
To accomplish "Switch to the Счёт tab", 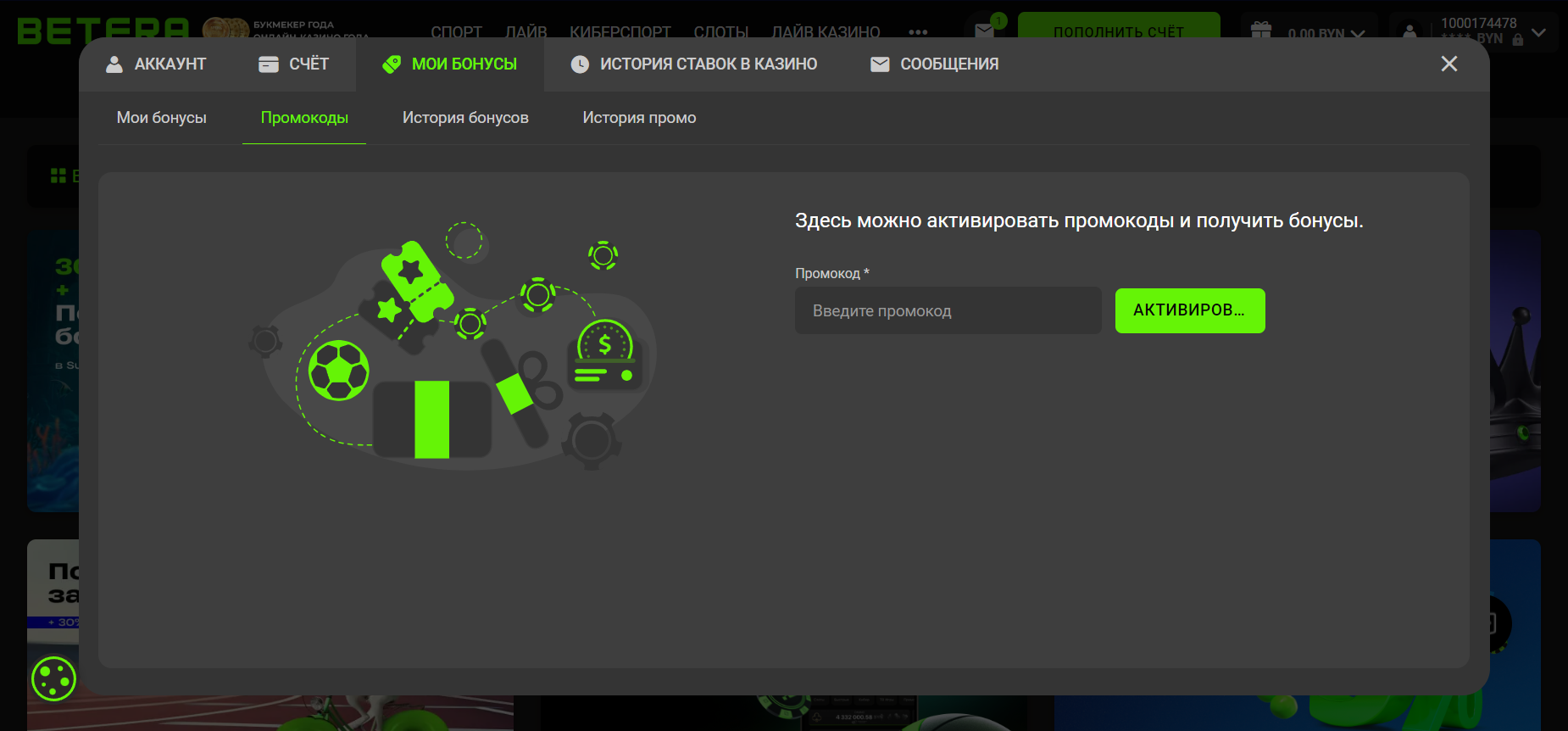I will tap(293, 64).
